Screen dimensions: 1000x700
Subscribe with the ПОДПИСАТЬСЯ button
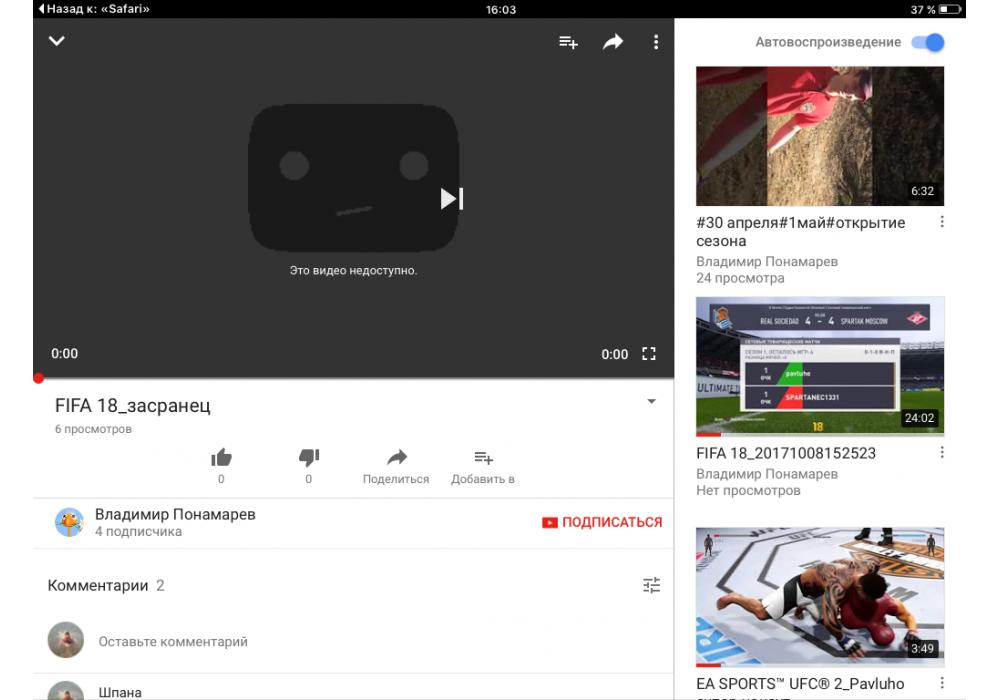click(x=602, y=522)
